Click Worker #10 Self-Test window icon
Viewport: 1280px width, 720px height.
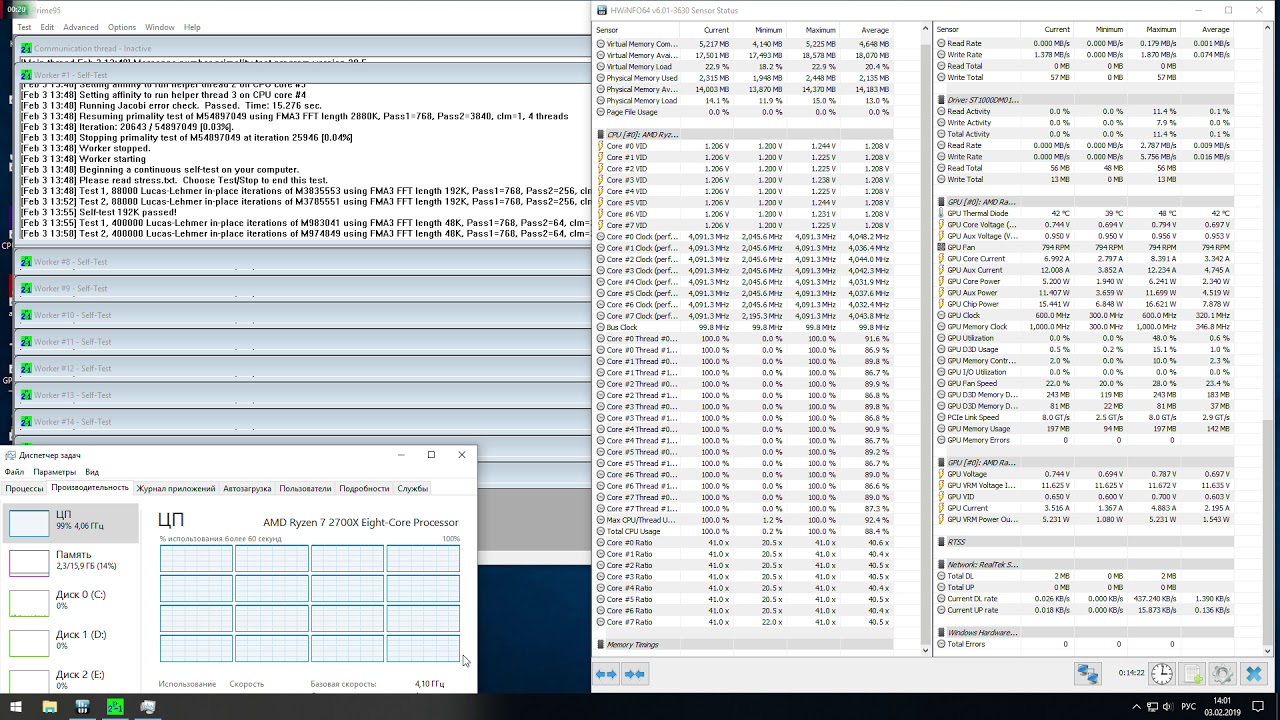[26, 315]
